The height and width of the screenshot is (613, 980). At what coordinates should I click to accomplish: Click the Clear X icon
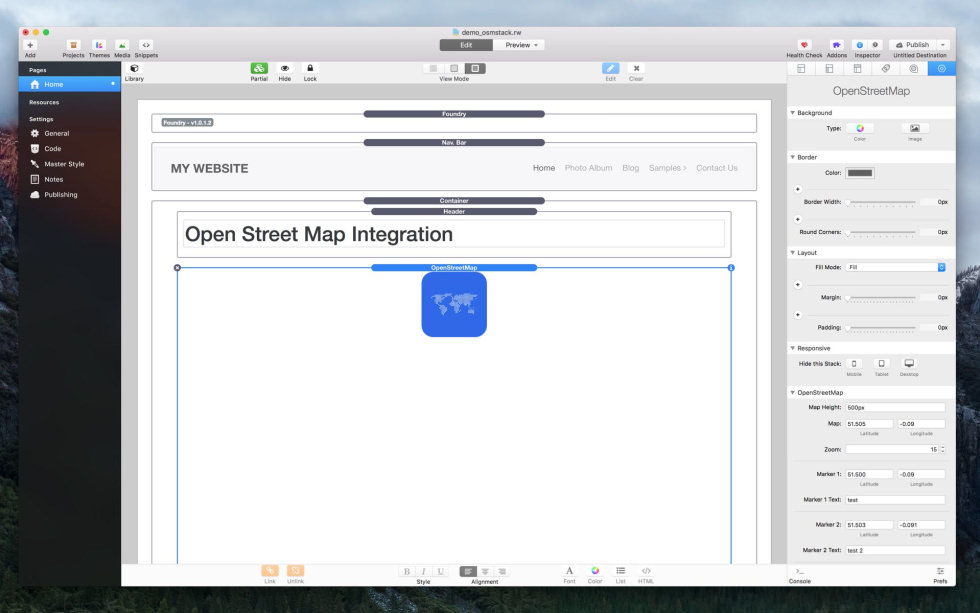[x=636, y=68]
